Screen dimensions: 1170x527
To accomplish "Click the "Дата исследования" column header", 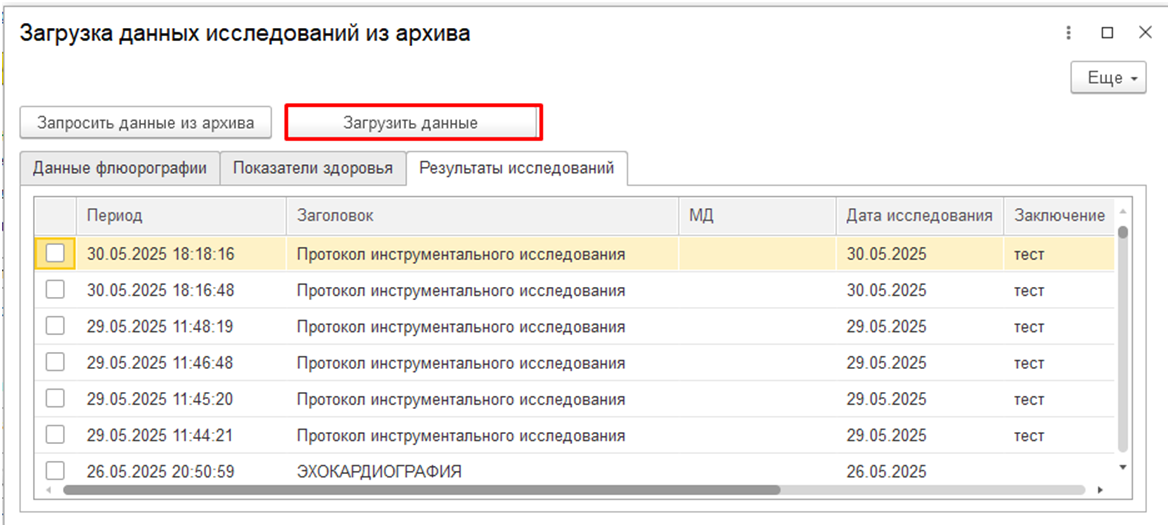I will coord(918,215).
